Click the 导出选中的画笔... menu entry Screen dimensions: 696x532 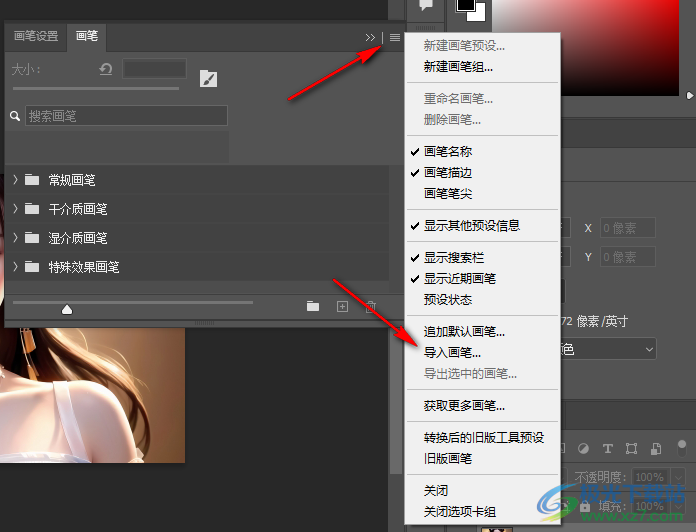[470, 374]
